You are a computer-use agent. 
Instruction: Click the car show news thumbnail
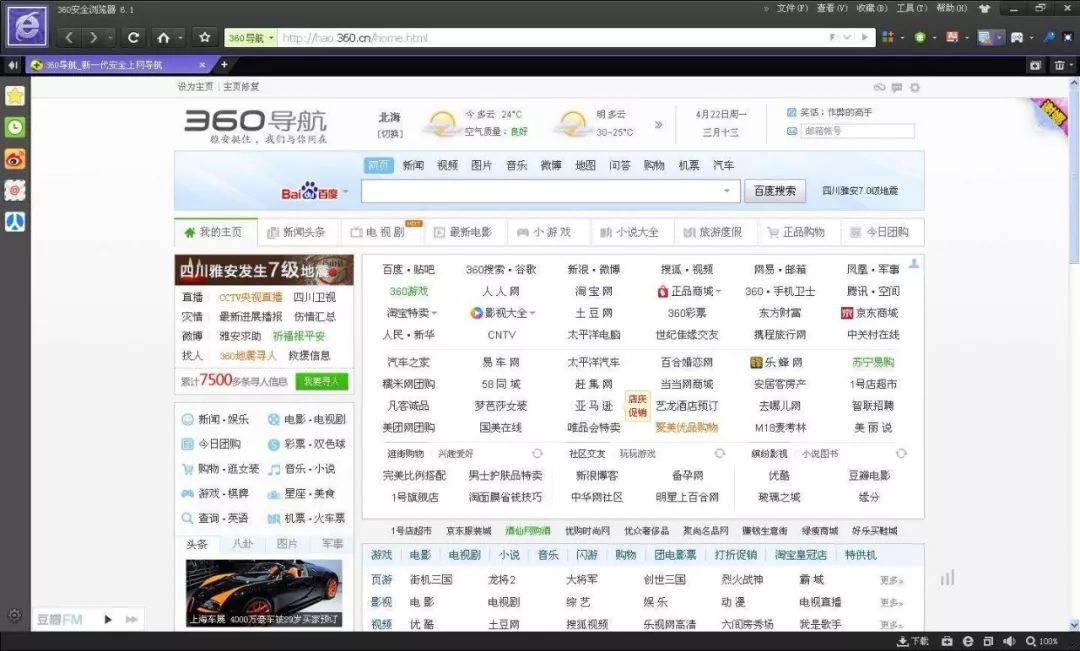[x=264, y=592]
